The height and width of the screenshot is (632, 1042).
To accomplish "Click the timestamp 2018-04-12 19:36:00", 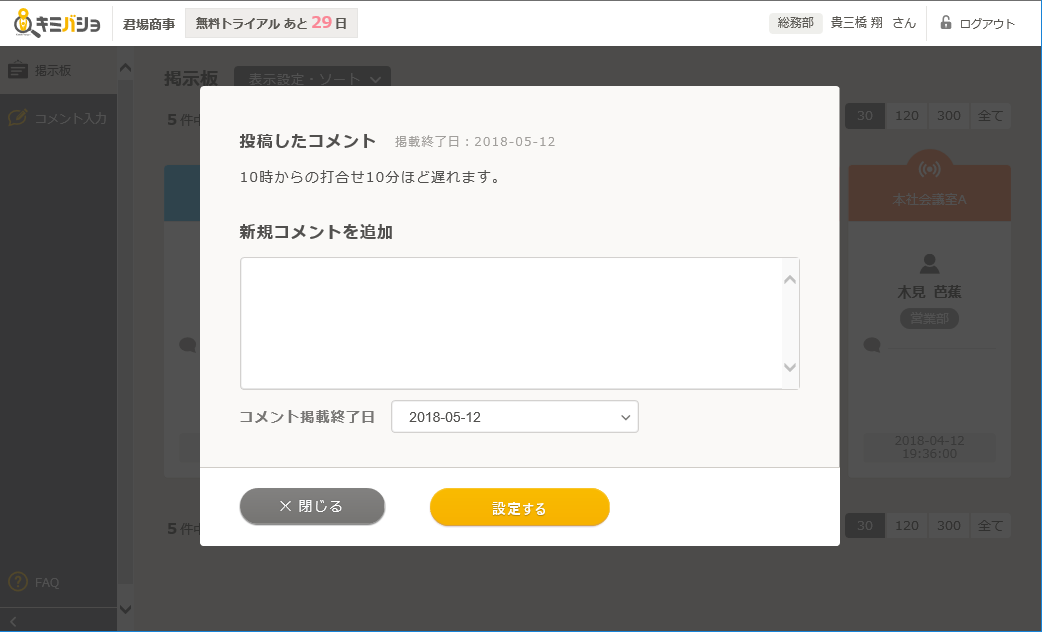I will [x=929, y=447].
